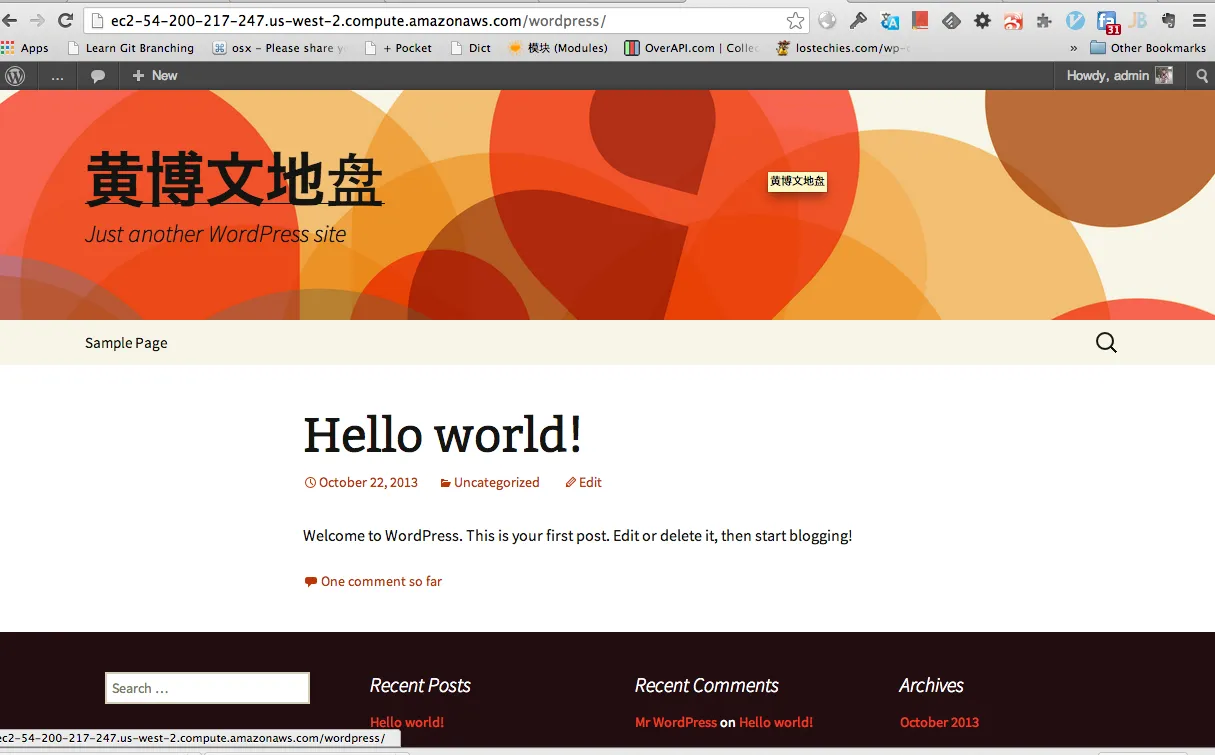Screen dimensions: 1215x755
Task: Bookmark this page with the star icon
Action: 795,20
